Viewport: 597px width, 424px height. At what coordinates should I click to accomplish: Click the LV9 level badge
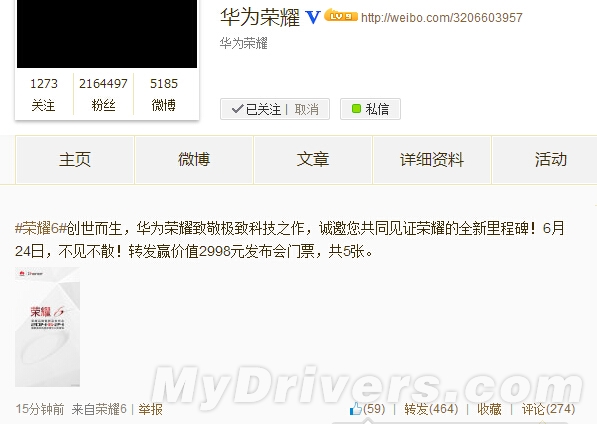[x=341, y=16]
